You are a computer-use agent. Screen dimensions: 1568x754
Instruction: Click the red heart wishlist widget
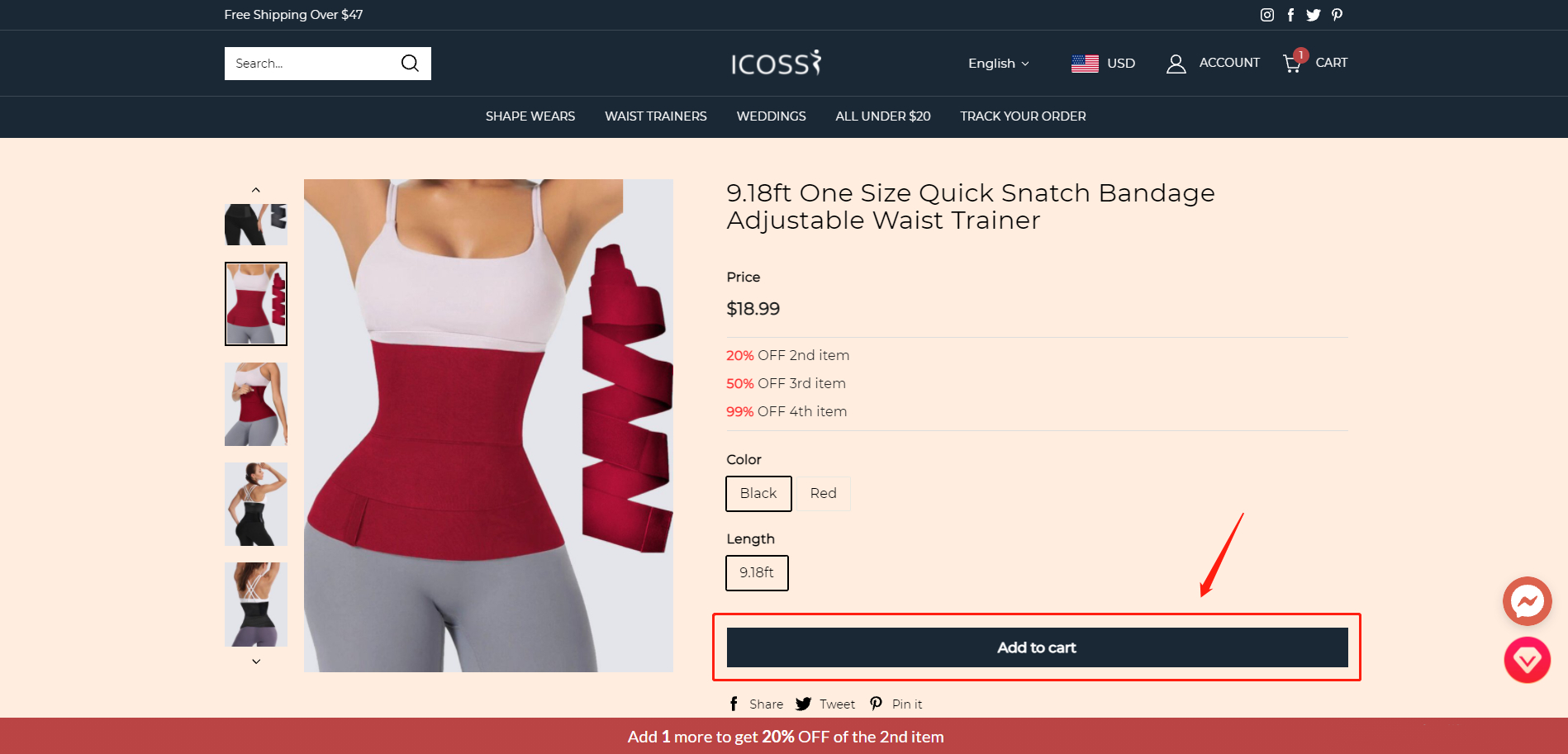point(1527,660)
